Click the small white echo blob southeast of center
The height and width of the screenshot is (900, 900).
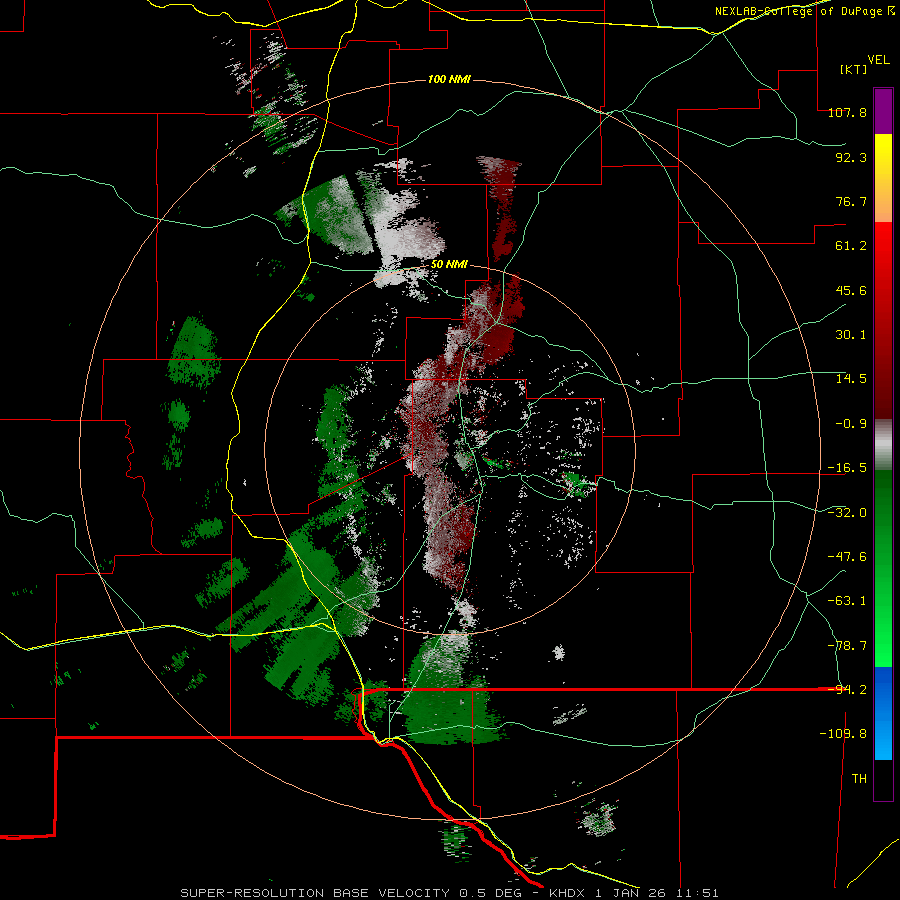click(x=558, y=652)
